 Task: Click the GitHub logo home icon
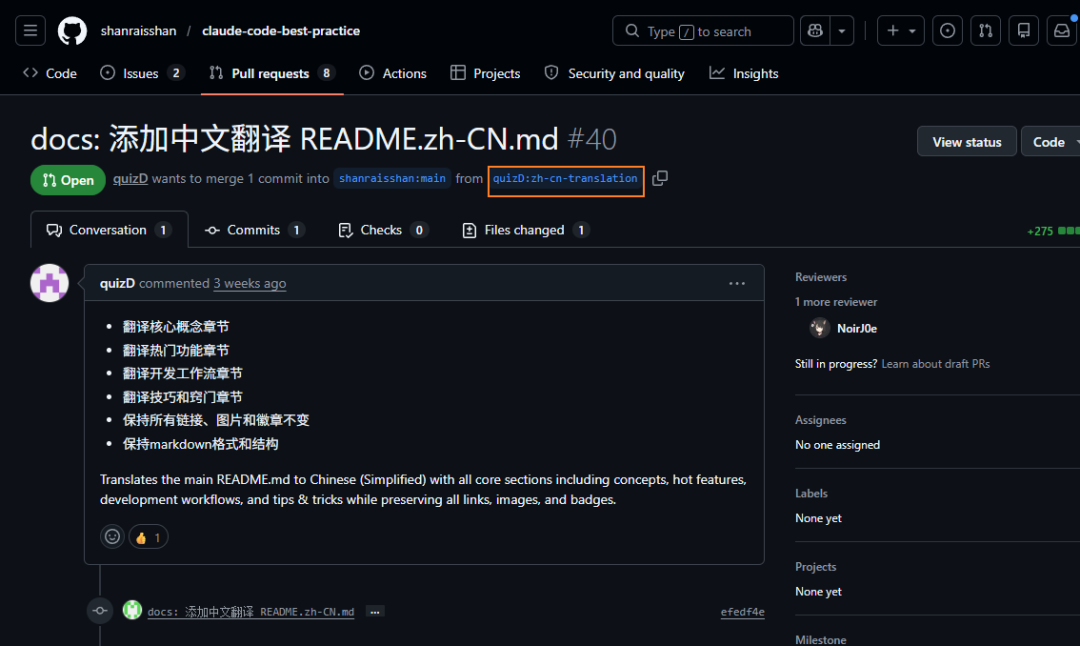[72, 31]
